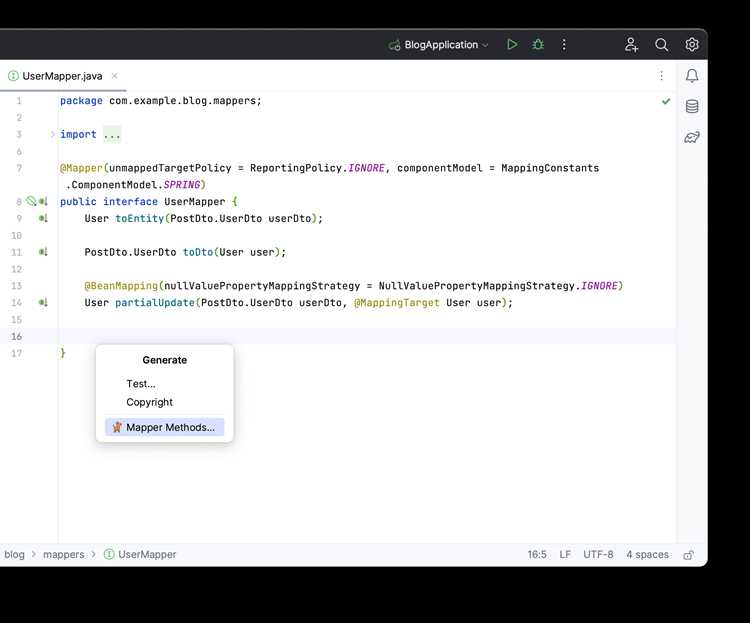
Task: Close the UserMapper.java editor tab
Action: 114,76
